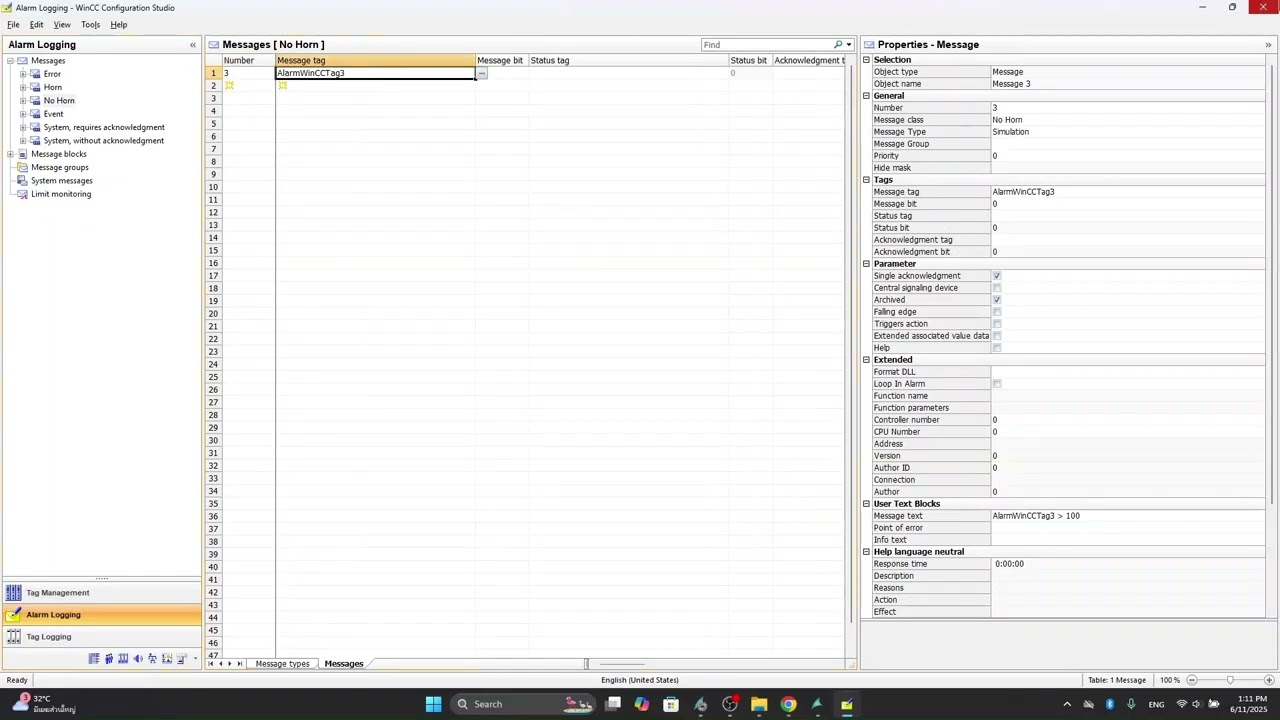Click the Limit monitoring icon in the tree
This screenshot has height=720, width=1280.
(x=23, y=194)
